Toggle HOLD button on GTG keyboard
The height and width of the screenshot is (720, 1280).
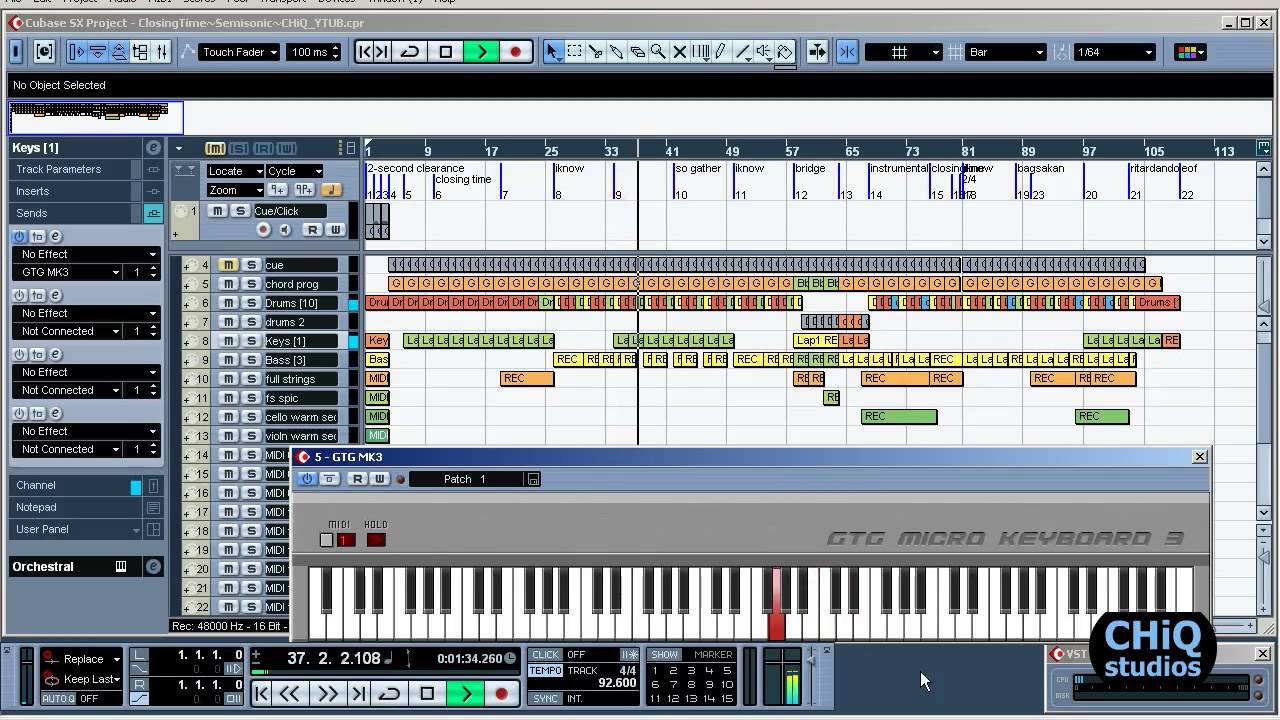pos(376,540)
